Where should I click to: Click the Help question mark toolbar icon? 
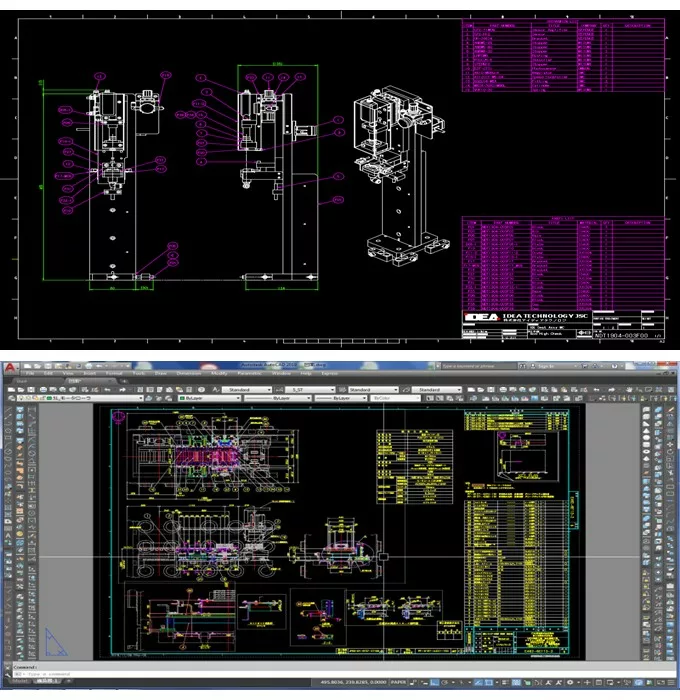pos(201,390)
